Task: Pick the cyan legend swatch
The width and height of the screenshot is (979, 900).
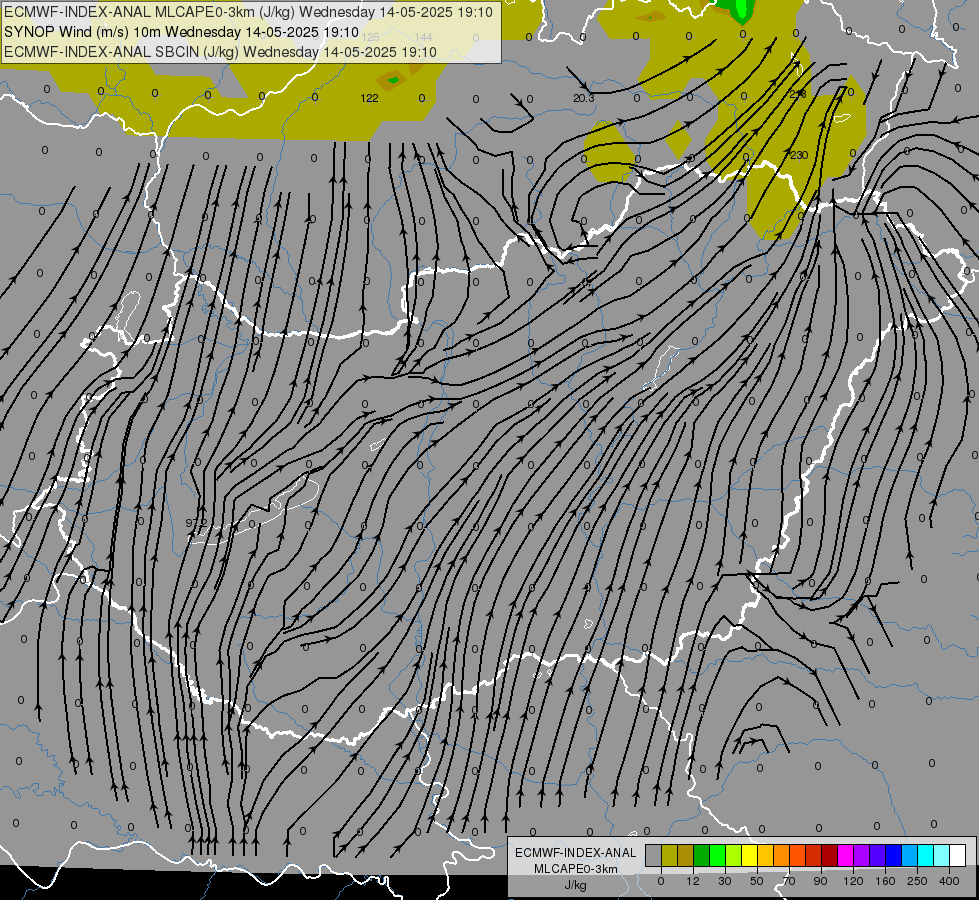Action: [926, 855]
